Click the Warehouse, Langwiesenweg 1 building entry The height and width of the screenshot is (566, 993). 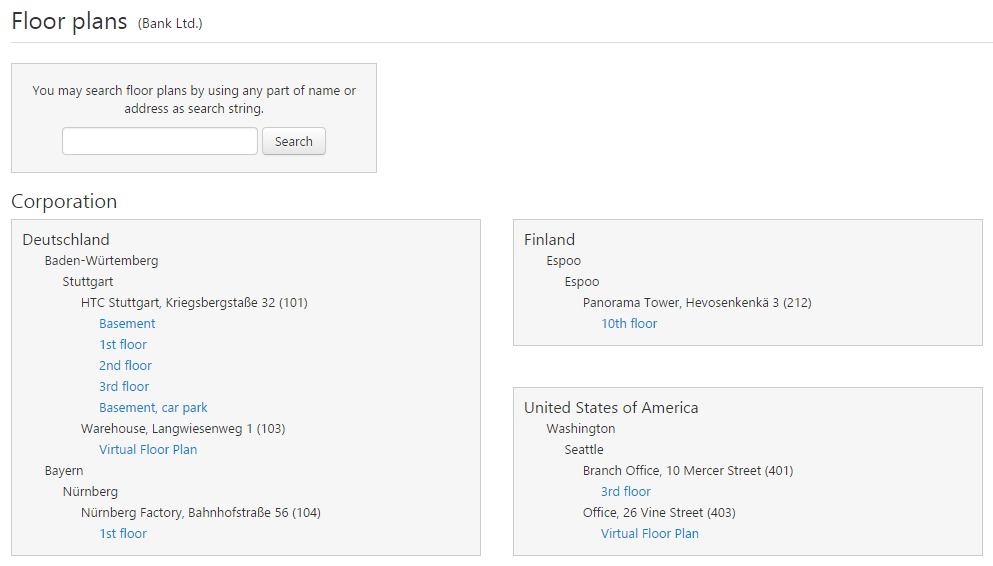(183, 428)
